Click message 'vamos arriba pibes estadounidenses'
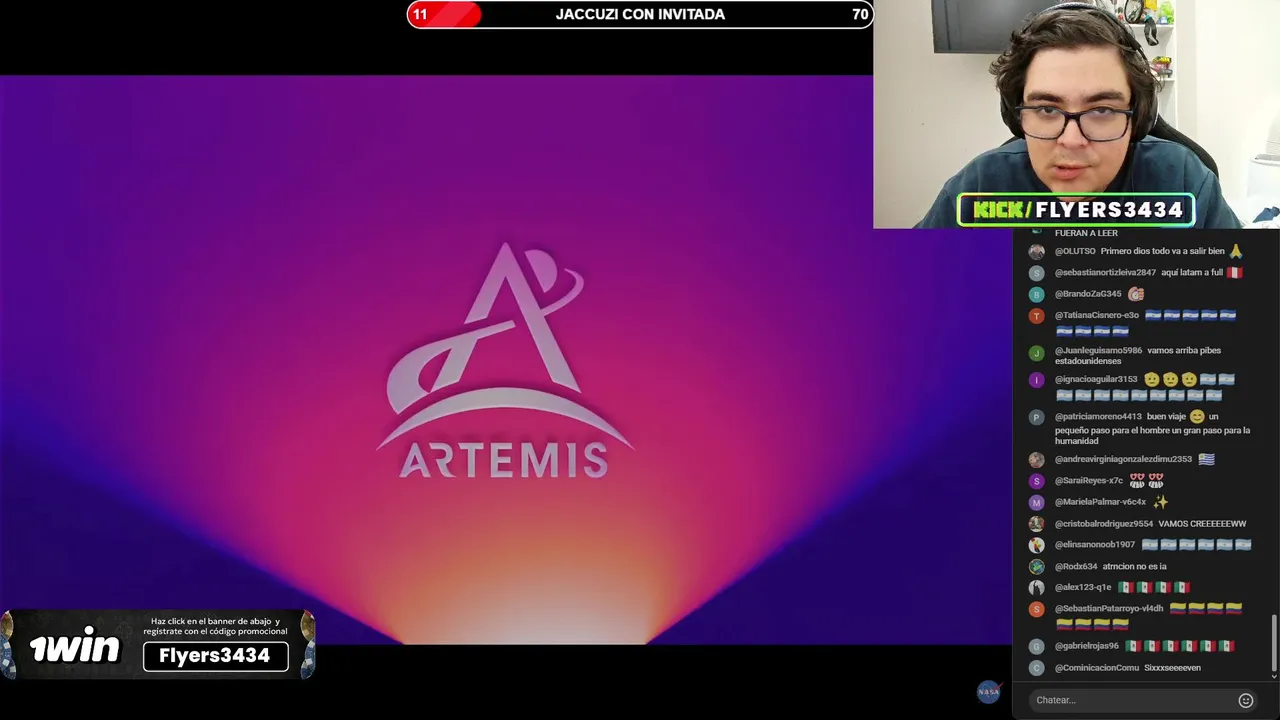 pos(1138,356)
